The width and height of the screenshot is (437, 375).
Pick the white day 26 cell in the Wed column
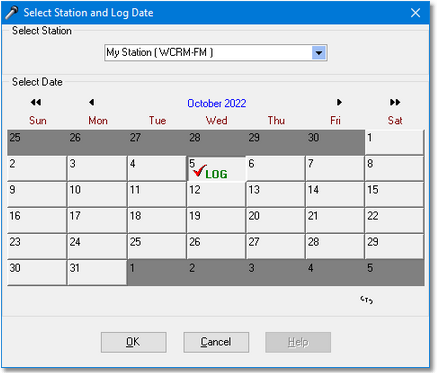(x=216, y=246)
